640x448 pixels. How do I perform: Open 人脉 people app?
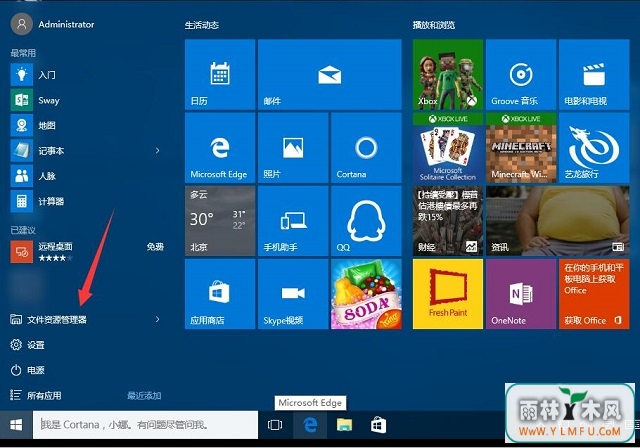tap(87, 176)
